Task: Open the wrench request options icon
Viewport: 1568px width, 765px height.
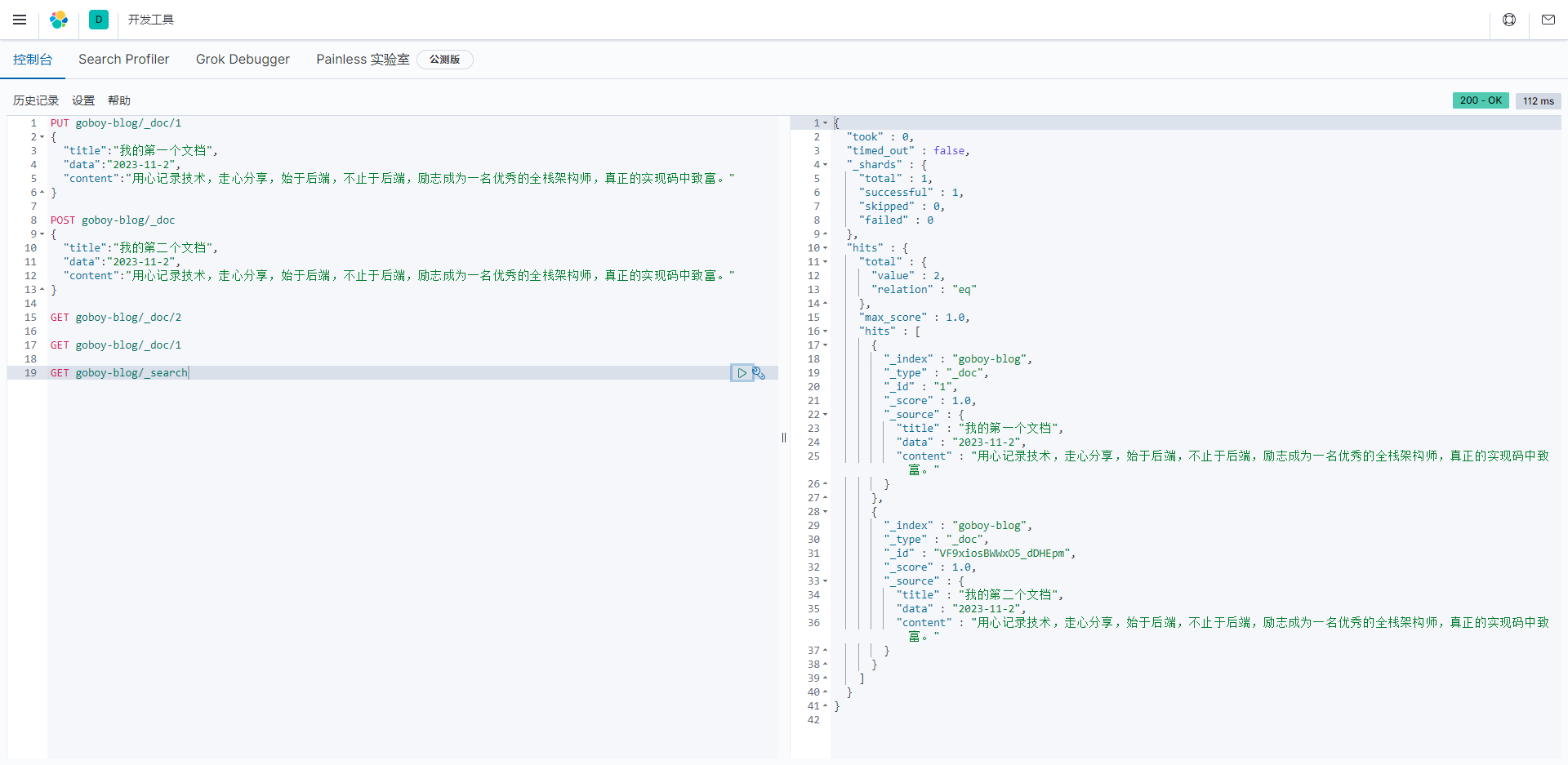Action: click(759, 373)
